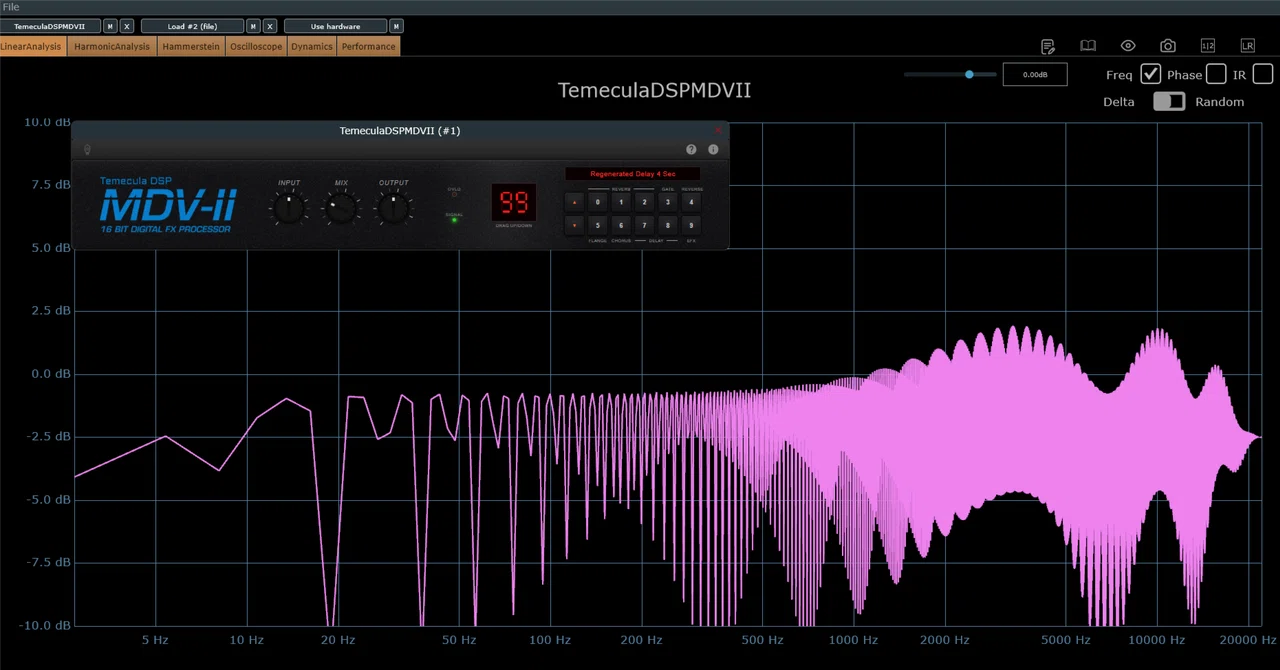1280x670 pixels.
Task: Uncheck the Freq checkbox
Action: click(1151, 74)
